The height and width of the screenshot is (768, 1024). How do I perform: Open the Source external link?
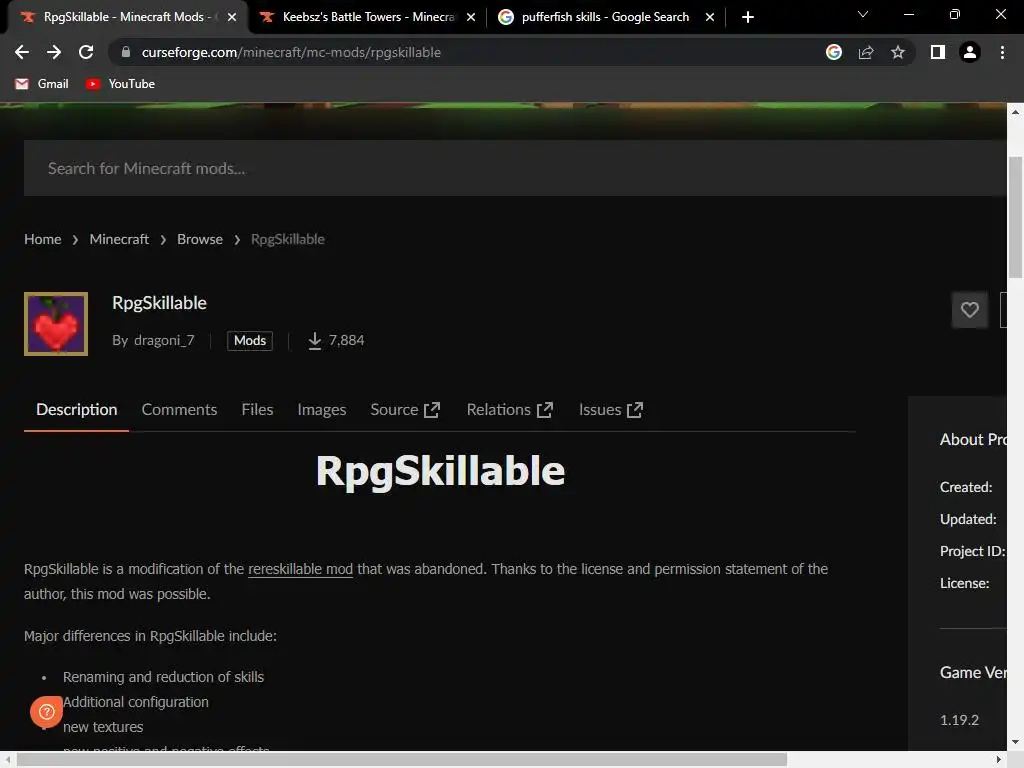pyautogui.click(x=405, y=409)
